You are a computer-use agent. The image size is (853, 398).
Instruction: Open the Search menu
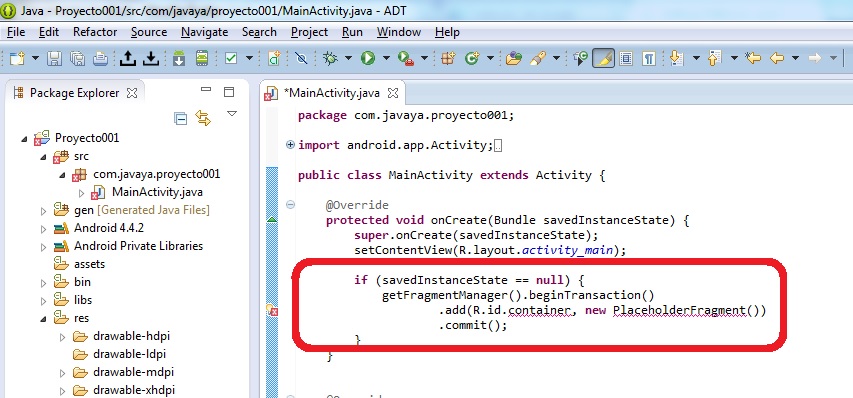pyautogui.click(x=259, y=32)
